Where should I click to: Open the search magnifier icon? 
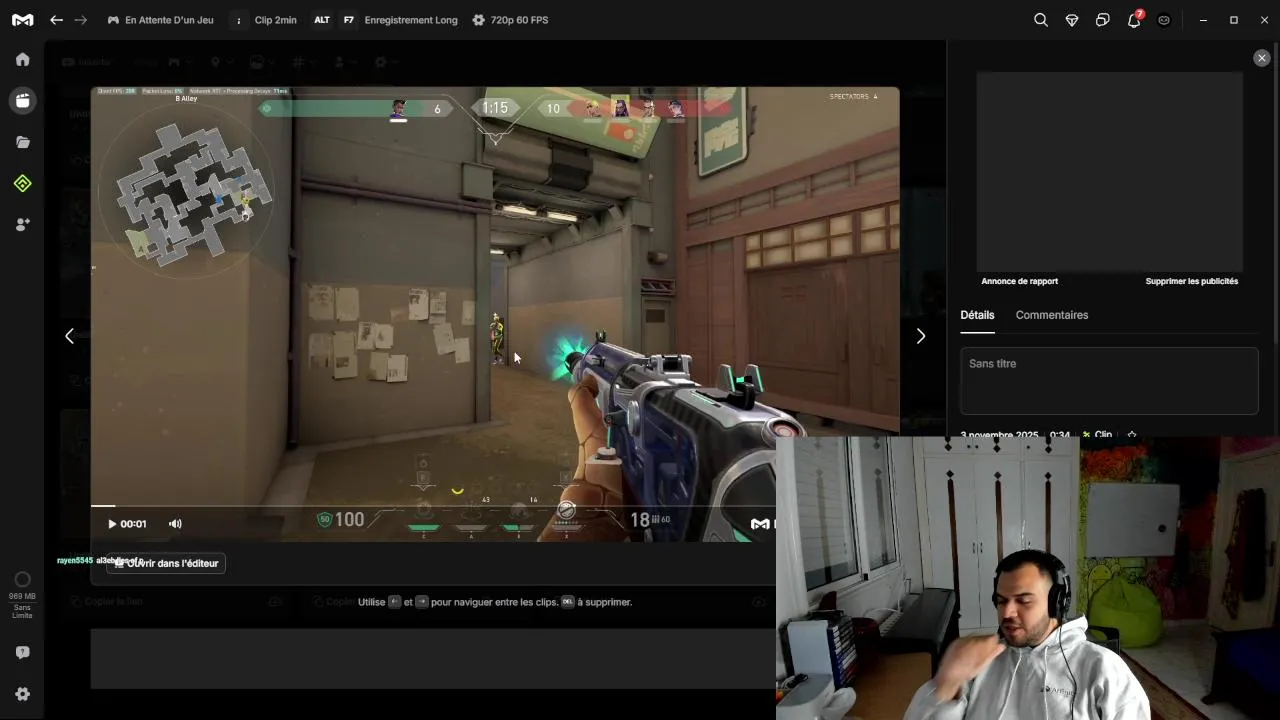coord(1041,20)
